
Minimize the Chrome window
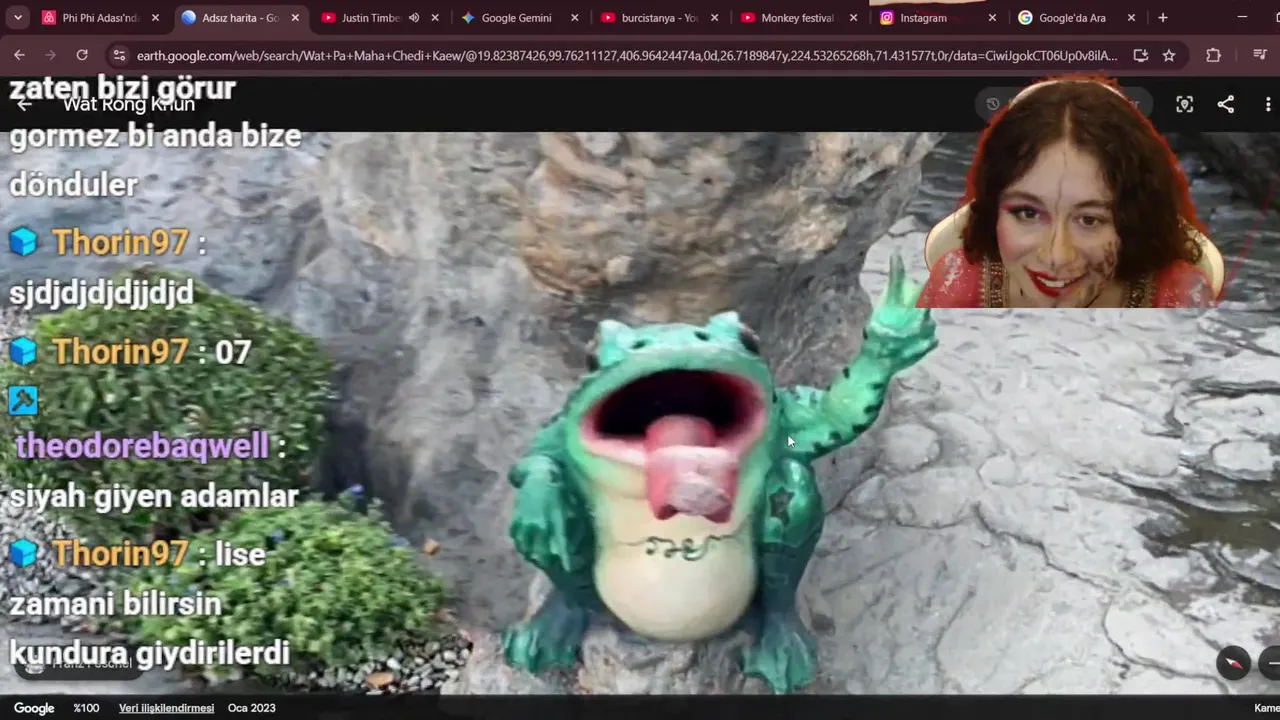[1242, 17]
